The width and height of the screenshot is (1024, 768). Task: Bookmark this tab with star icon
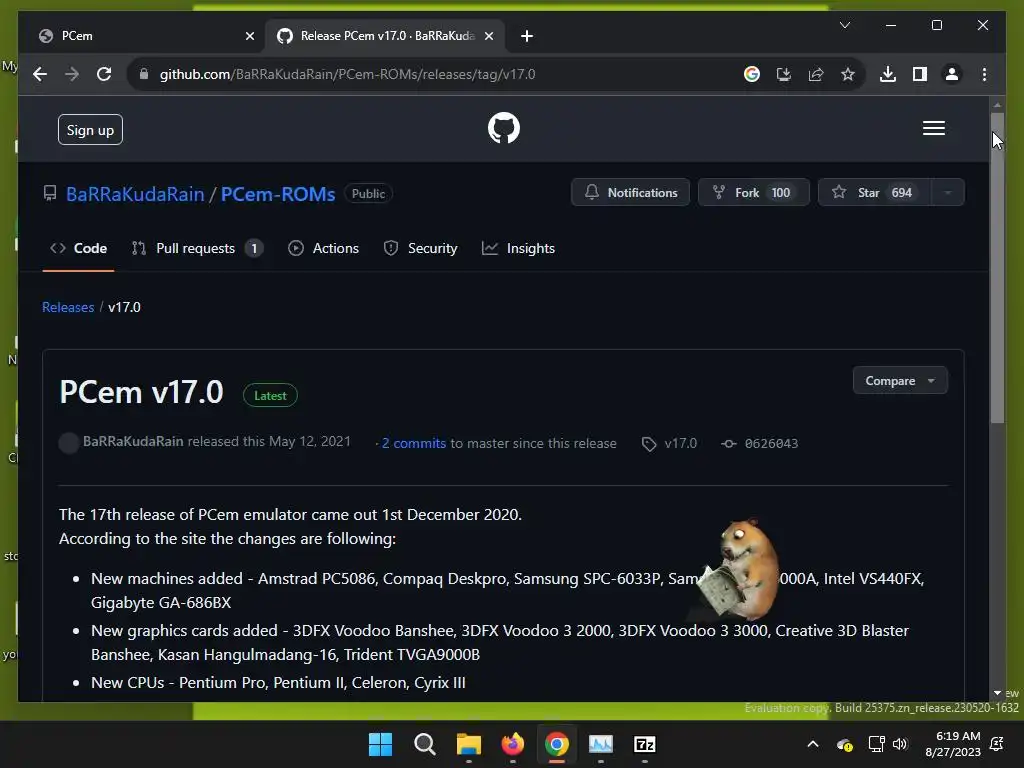click(x=848, y=74)
